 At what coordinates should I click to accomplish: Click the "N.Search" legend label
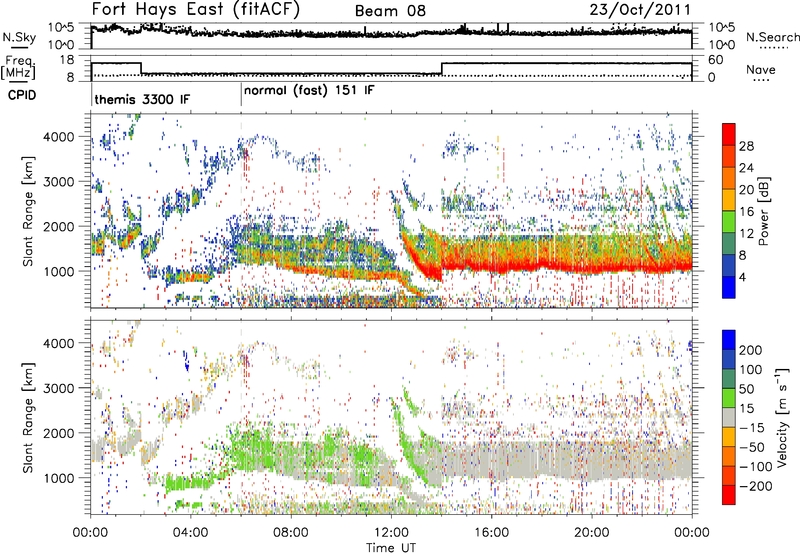click(772, 37)
